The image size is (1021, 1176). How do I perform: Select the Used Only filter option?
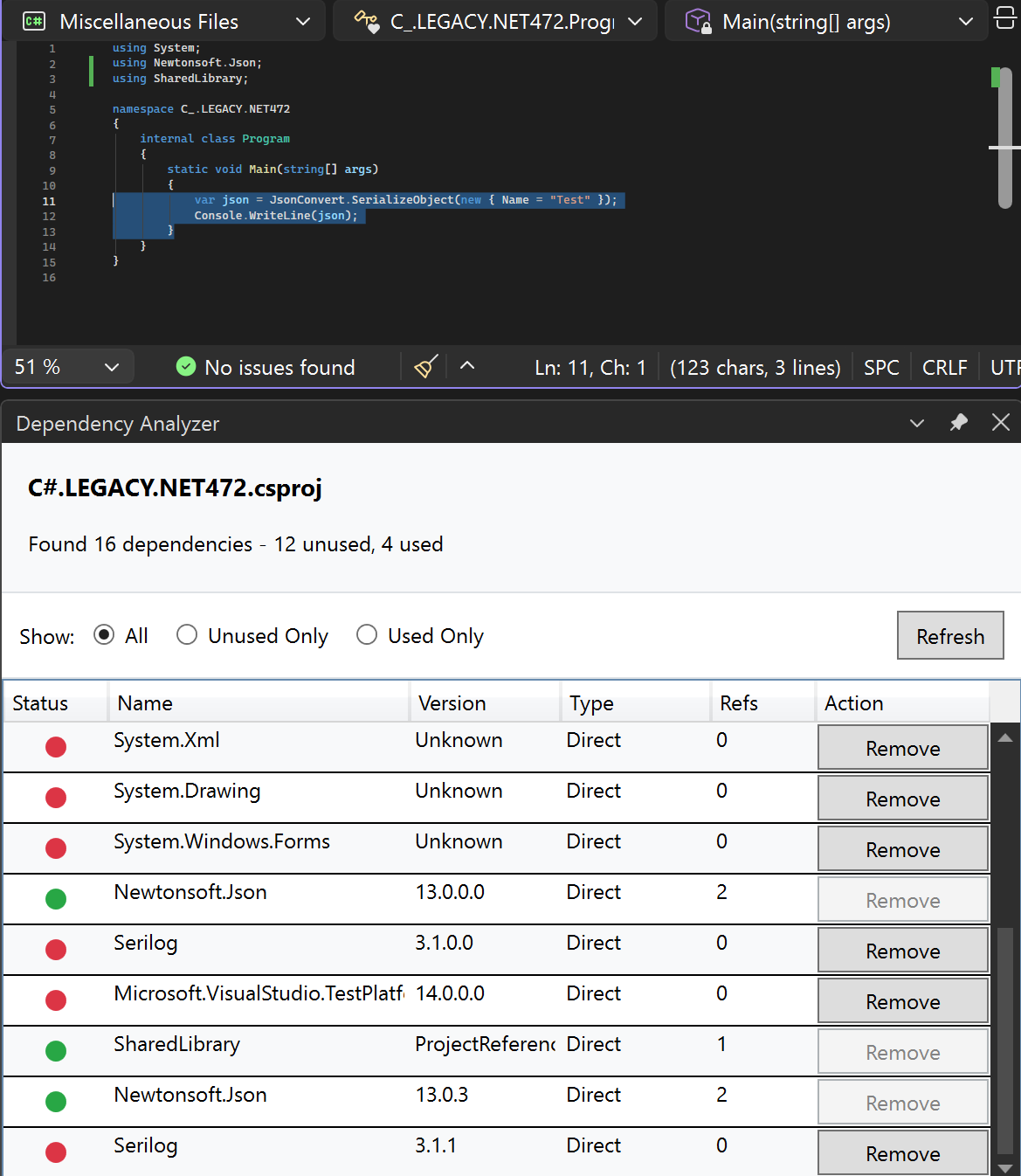(367, 634)
